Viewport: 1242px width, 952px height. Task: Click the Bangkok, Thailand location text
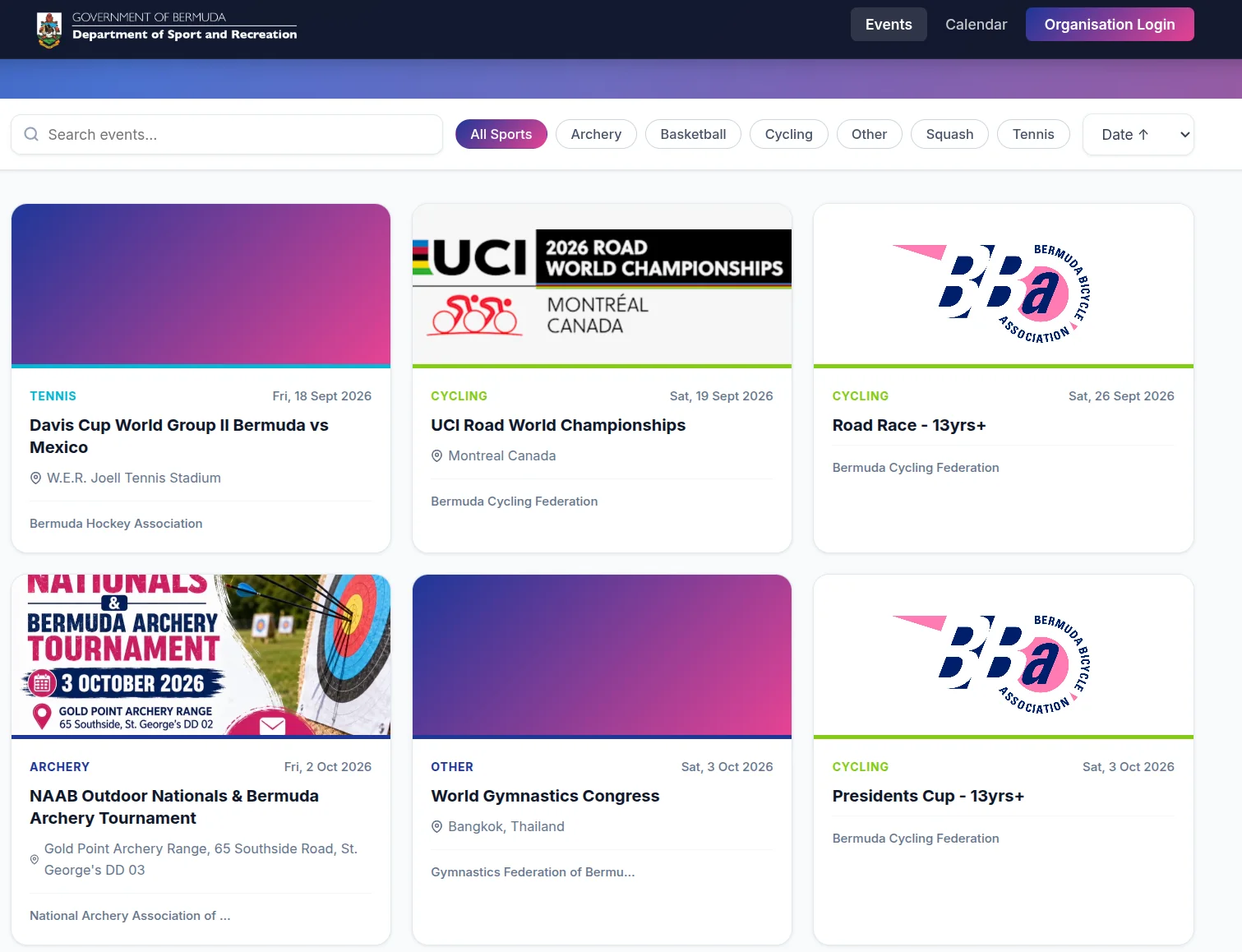coord(506,827)
